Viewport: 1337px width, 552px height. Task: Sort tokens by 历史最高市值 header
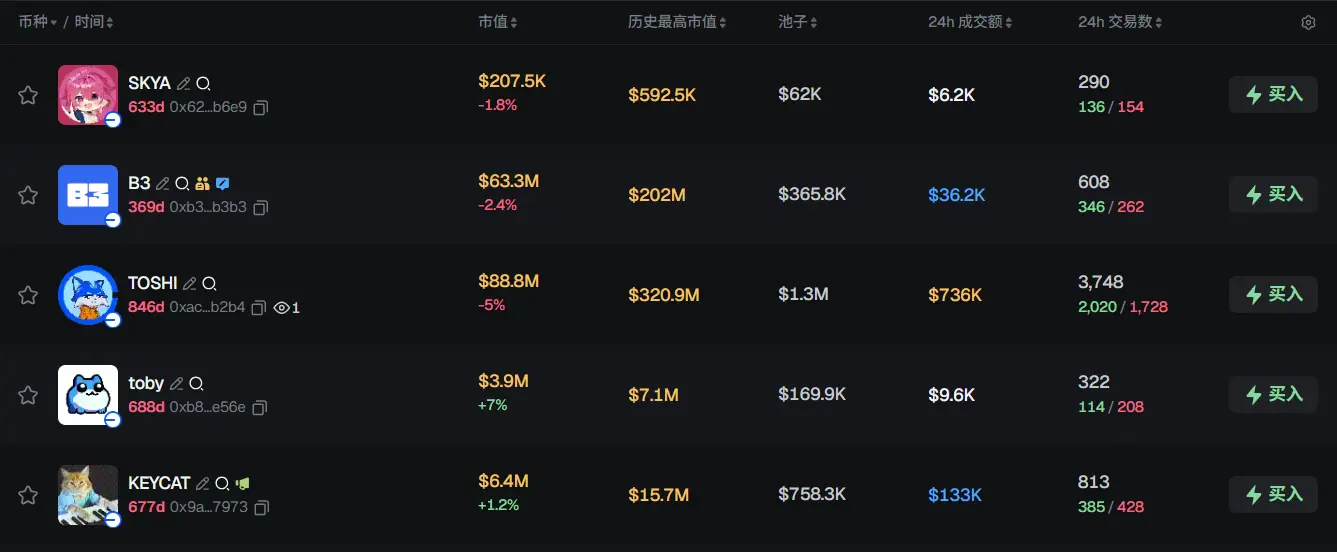point(676,22)
